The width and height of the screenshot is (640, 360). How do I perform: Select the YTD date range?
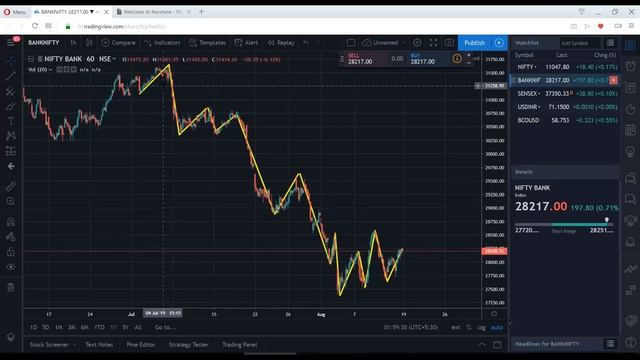click(x=99, y=327)
